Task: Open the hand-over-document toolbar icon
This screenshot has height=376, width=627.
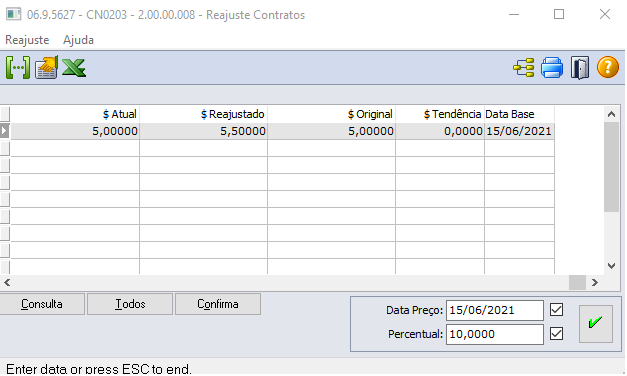Action: [x=46, y=67]
